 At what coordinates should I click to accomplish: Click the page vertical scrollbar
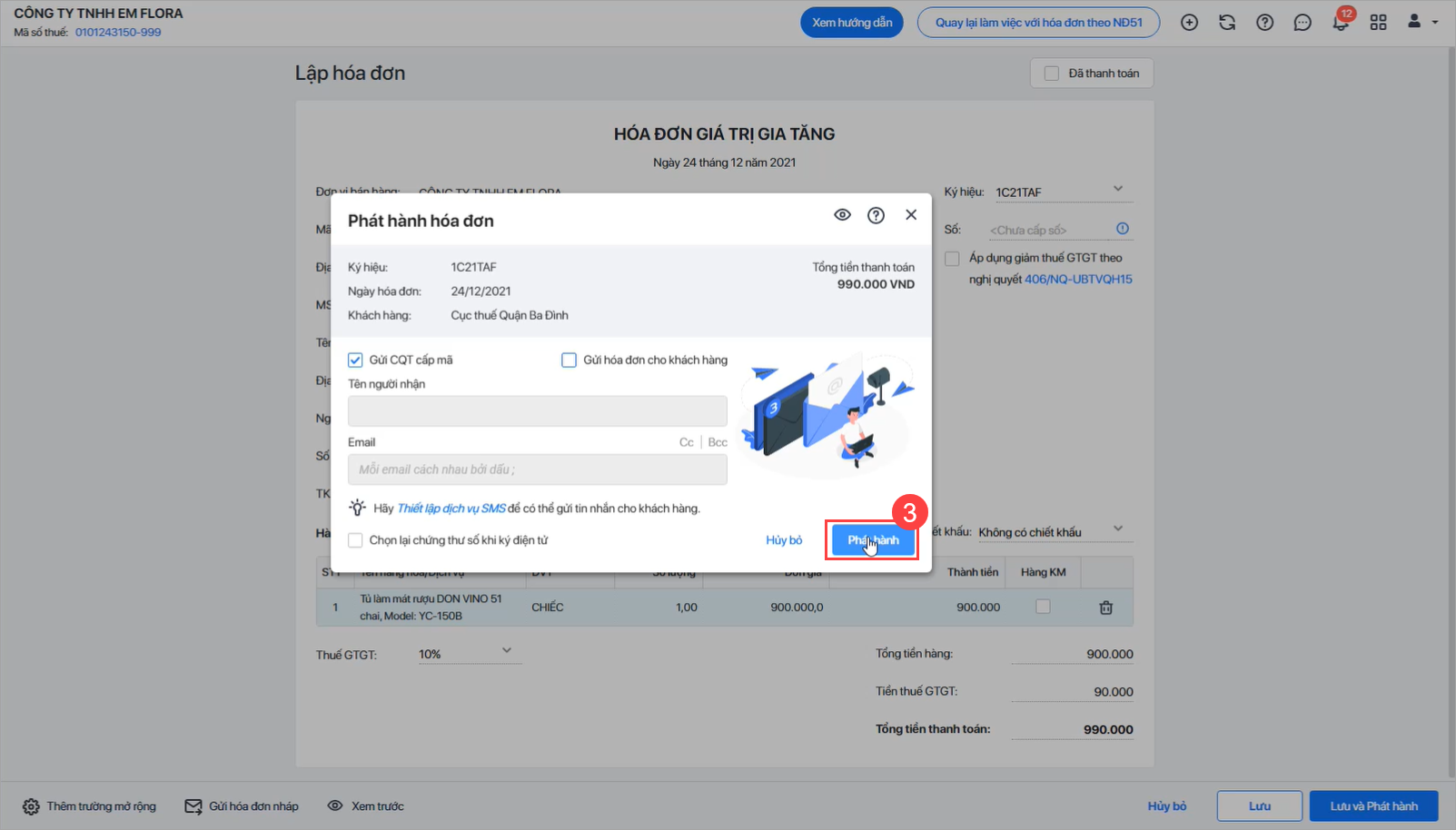1451,414
